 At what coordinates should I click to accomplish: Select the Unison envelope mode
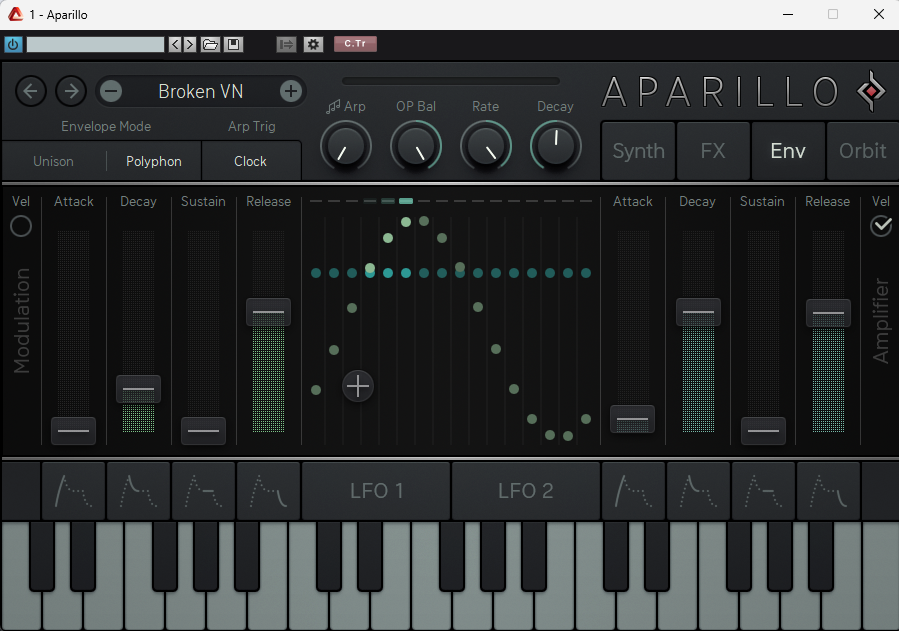click(x=53, y=162)
